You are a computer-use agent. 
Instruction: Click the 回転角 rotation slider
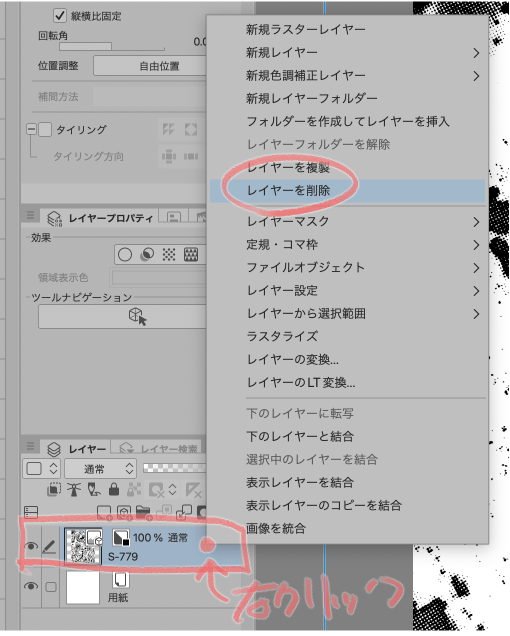[x=112, y=47]
